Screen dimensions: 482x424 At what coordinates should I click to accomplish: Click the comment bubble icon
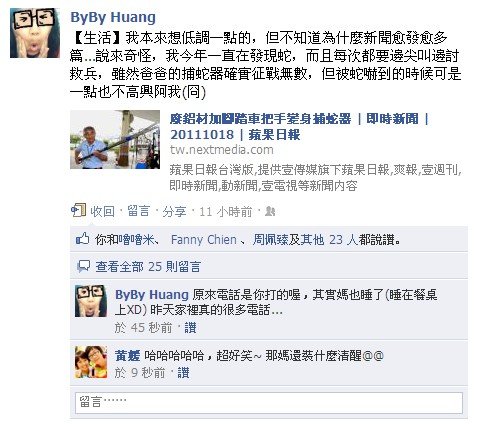point(83,266)
